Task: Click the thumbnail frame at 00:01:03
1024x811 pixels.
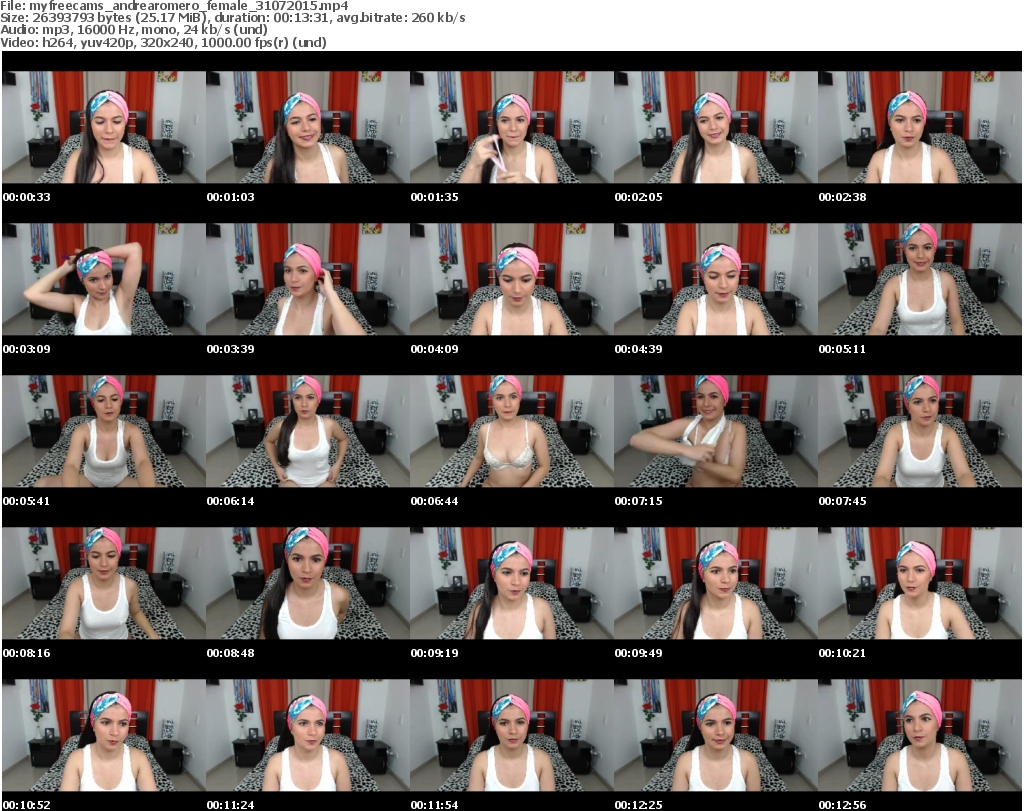Action: 308,127
